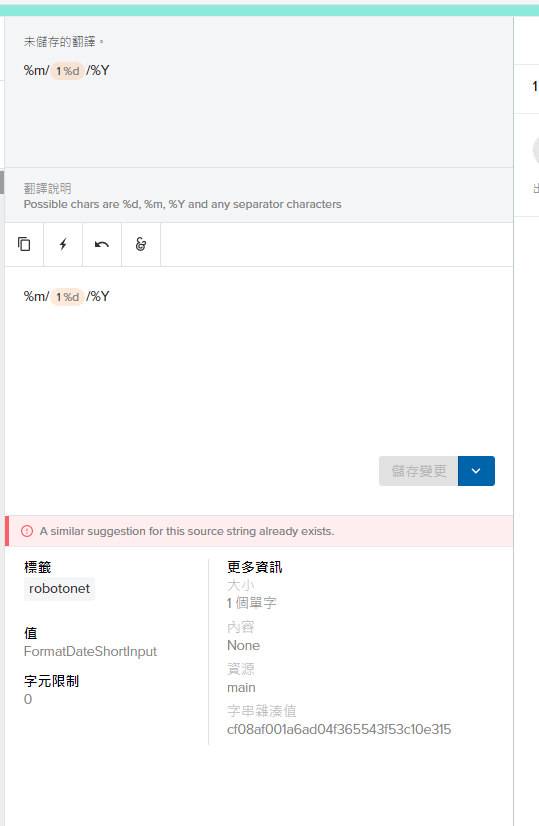The image size is (539, 826).
Task: Click the translation instructions text about separator characters
Action: [x=182, y=204]
